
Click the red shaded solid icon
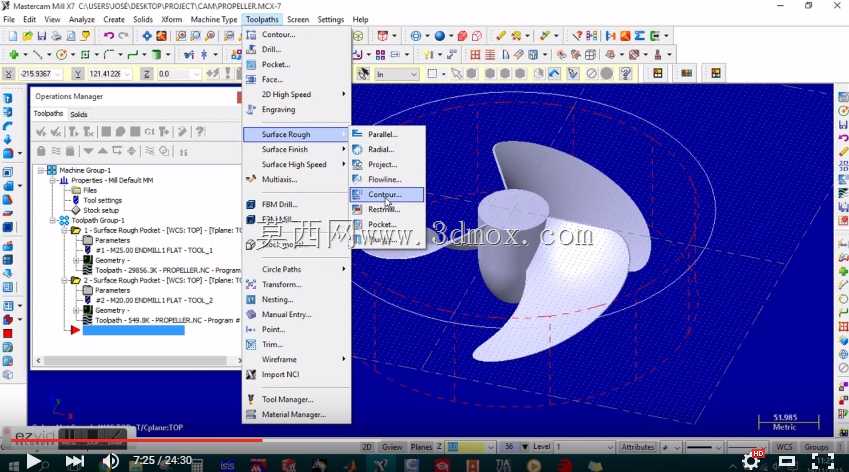coord(462,36)
